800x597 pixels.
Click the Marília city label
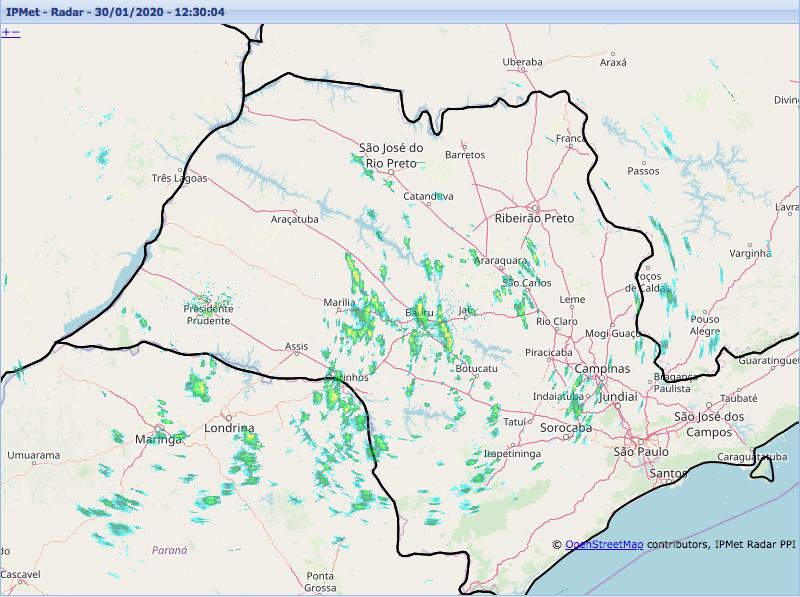click(340, 302)
